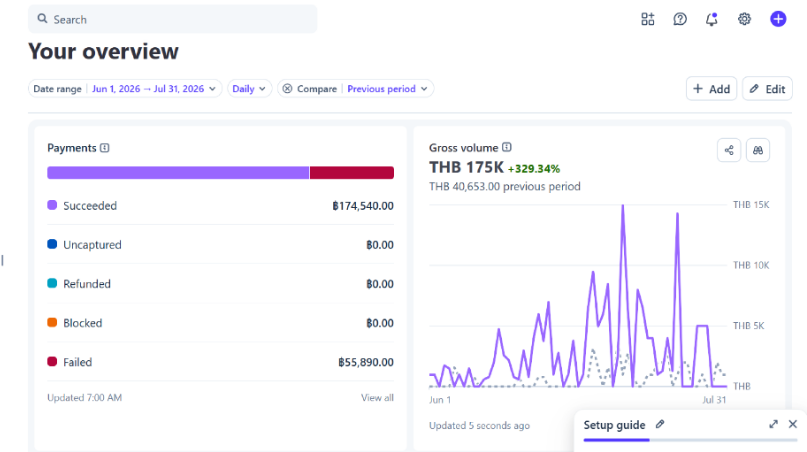Click the THB 15K axis label
807x452 pixels.
(751, 205)
